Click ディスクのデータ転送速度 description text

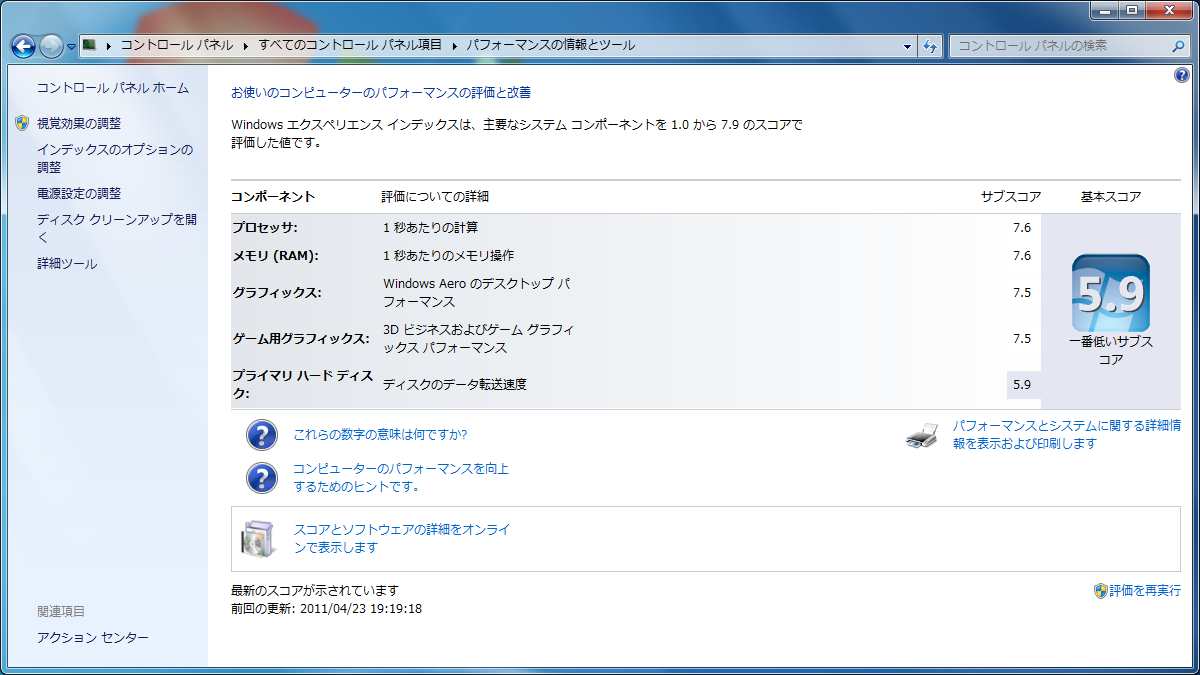coord(455,384)
